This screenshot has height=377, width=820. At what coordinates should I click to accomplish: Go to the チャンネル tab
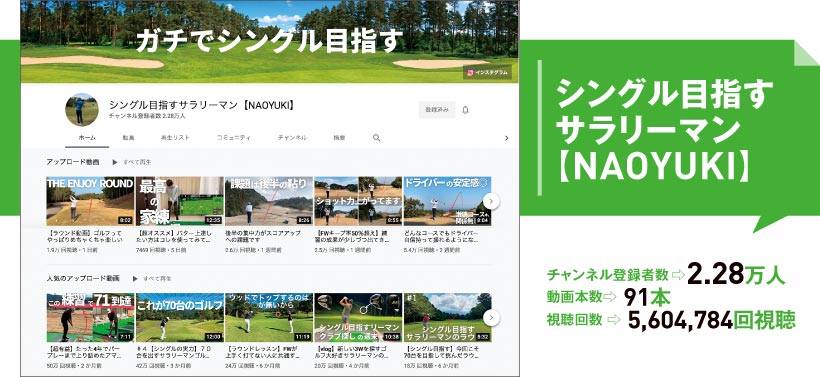click(x=292, y=138)
